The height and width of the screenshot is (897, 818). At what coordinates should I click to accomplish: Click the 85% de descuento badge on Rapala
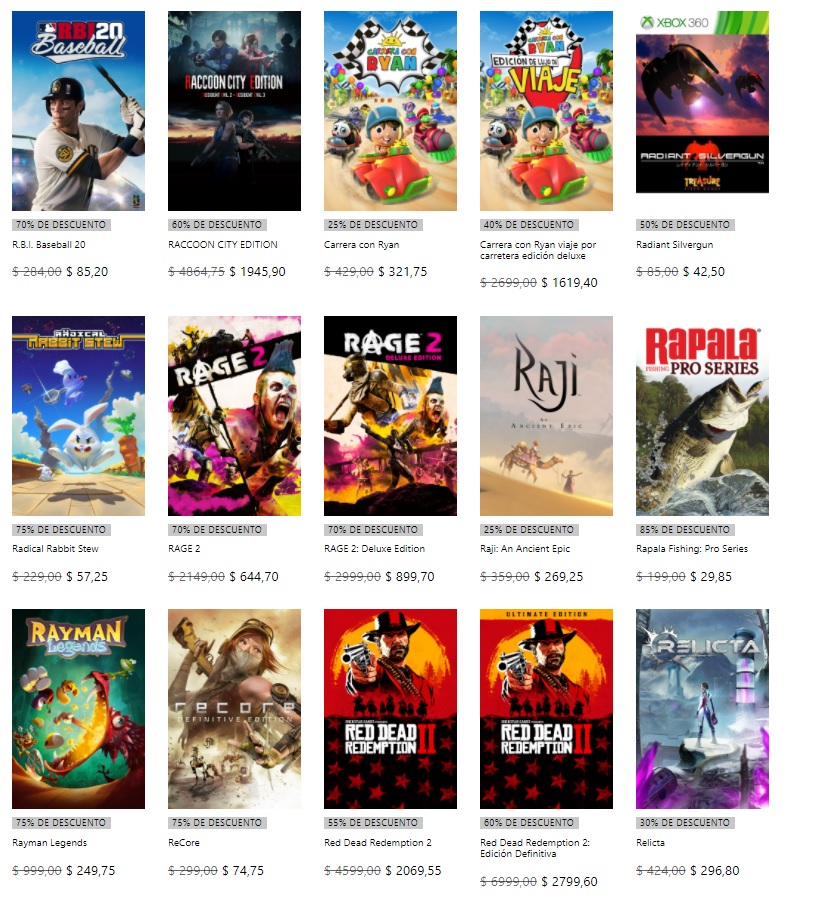point(685,530)
